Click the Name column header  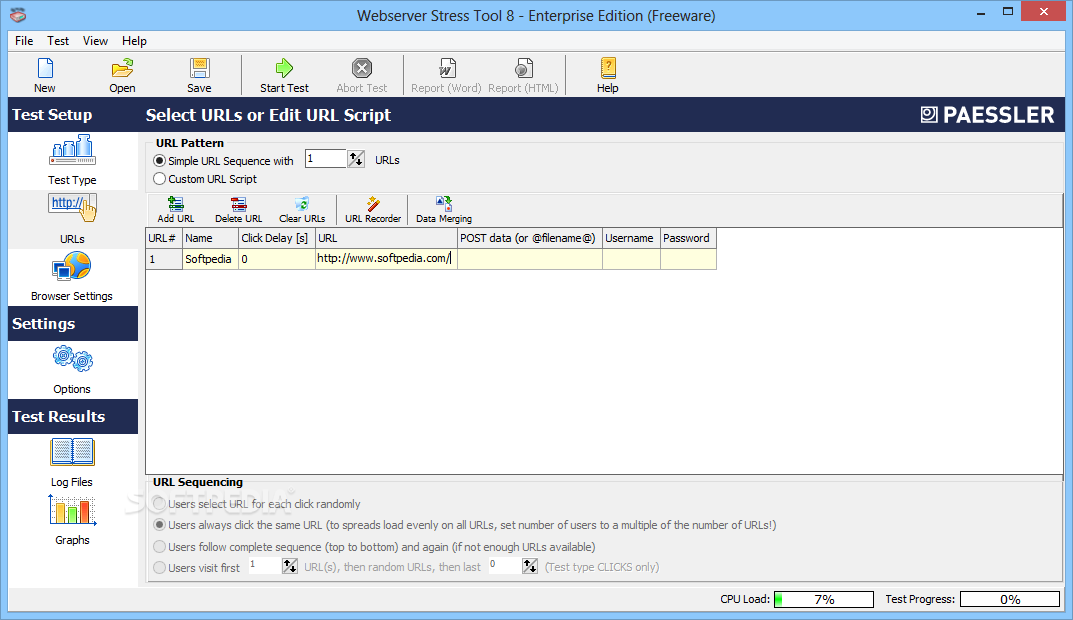[x=210, y=238]
